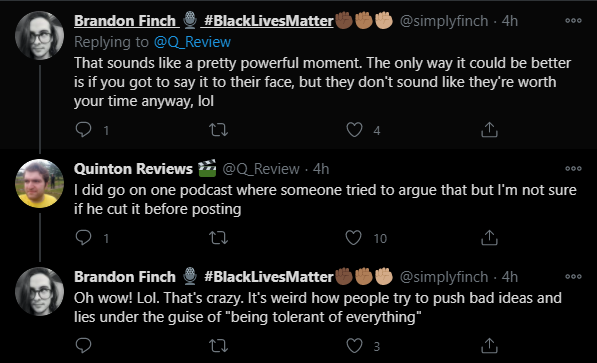597x363 pixels.
Task: Like the last tweet with 3 likes
Action: [x=354, y=346]
